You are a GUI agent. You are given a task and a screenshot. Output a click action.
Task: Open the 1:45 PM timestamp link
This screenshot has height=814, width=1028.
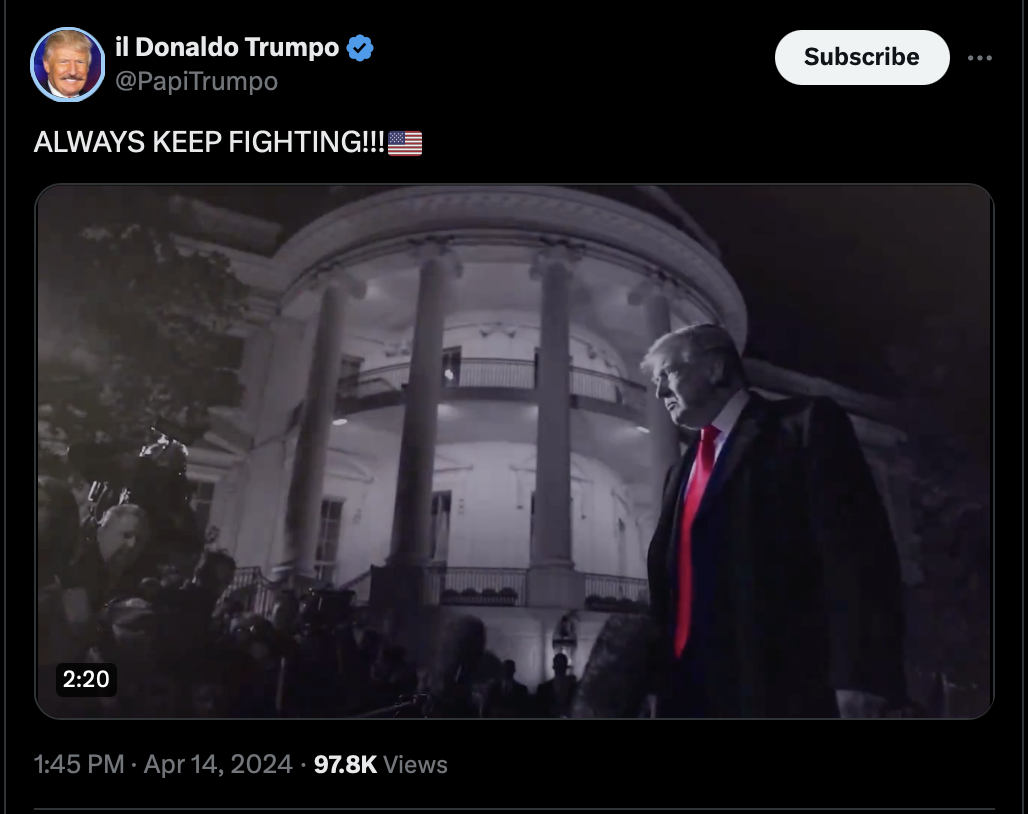pos(79,764)
